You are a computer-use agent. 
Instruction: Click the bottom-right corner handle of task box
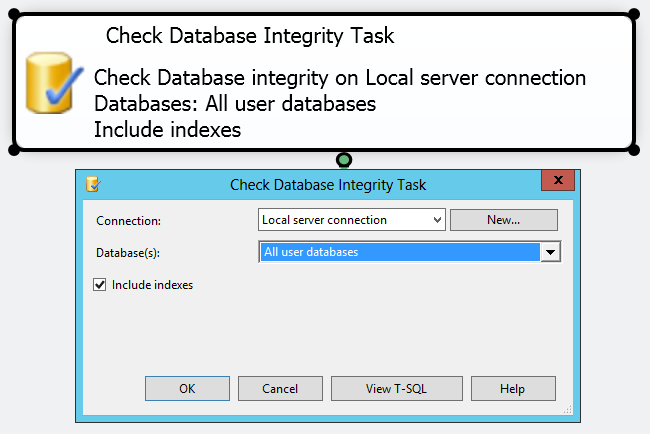634,150
